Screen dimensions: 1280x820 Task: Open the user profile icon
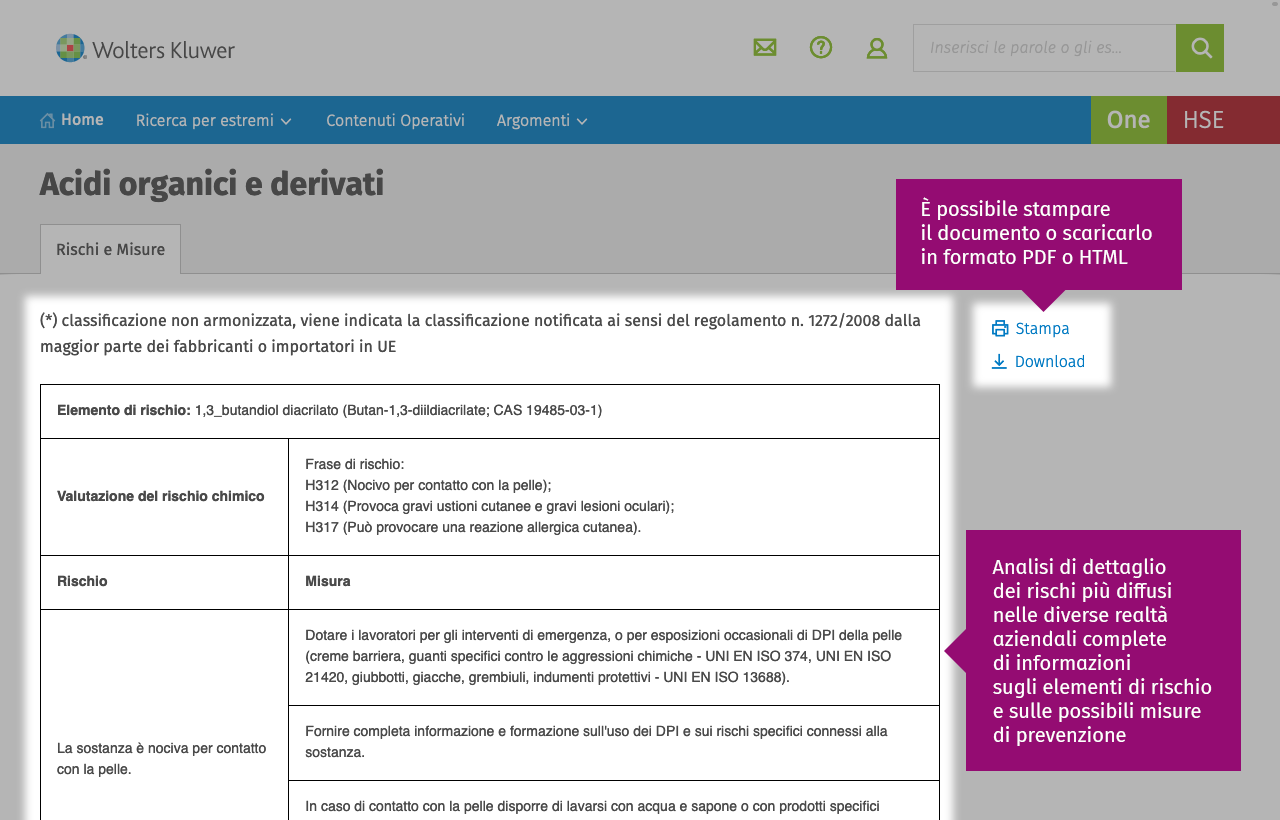pos(877,48)
